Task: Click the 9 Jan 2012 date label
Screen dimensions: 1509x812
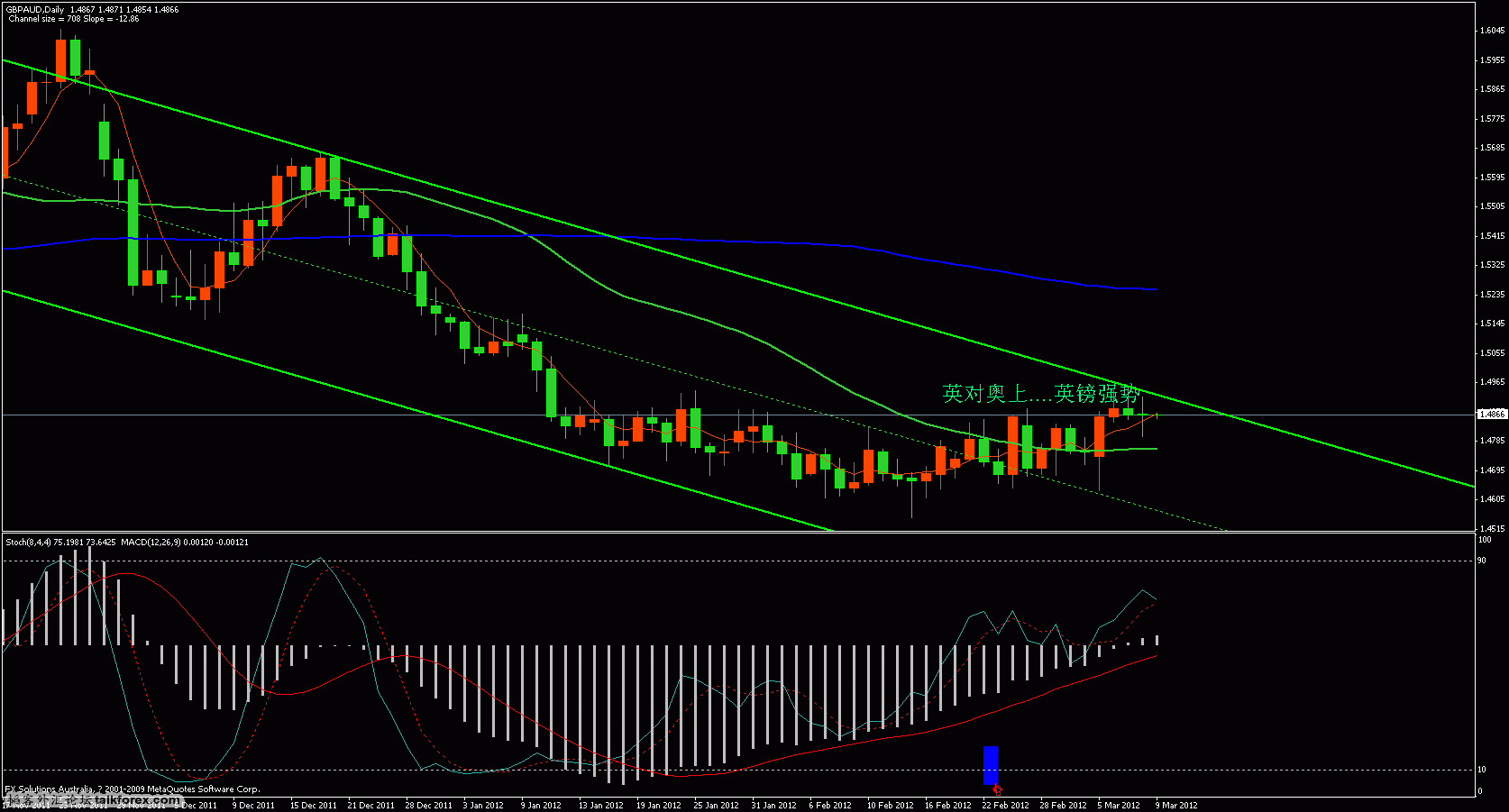Action: 541,806
